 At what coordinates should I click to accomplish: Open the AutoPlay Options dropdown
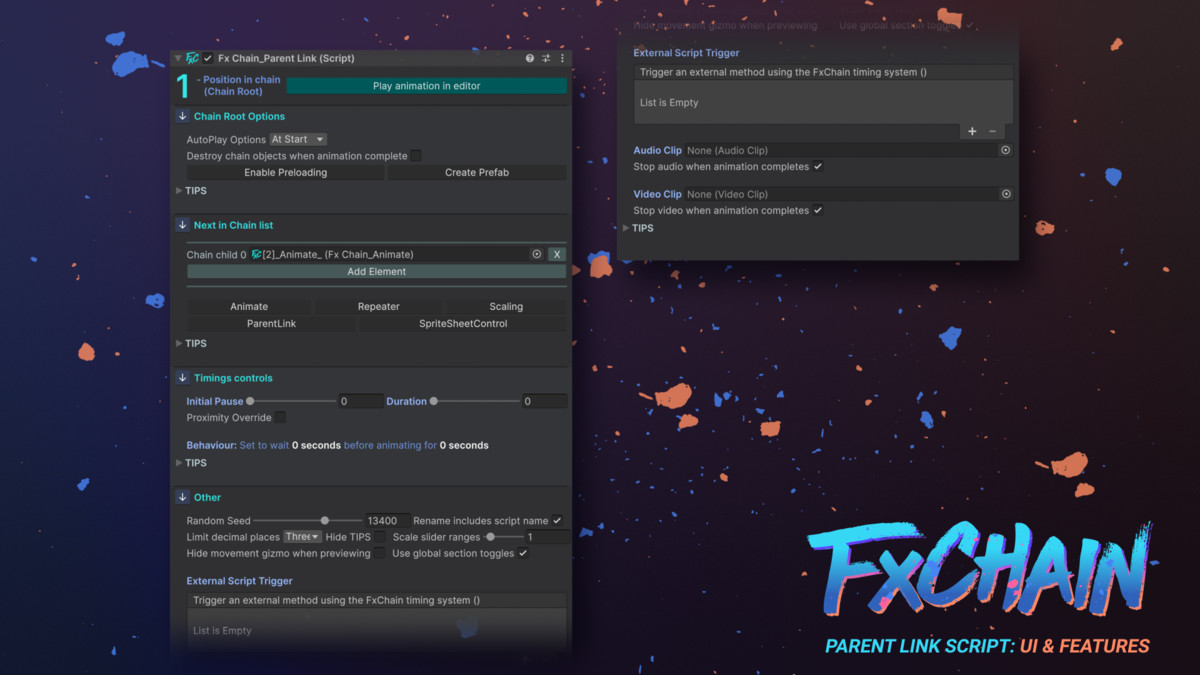point(298,139)
